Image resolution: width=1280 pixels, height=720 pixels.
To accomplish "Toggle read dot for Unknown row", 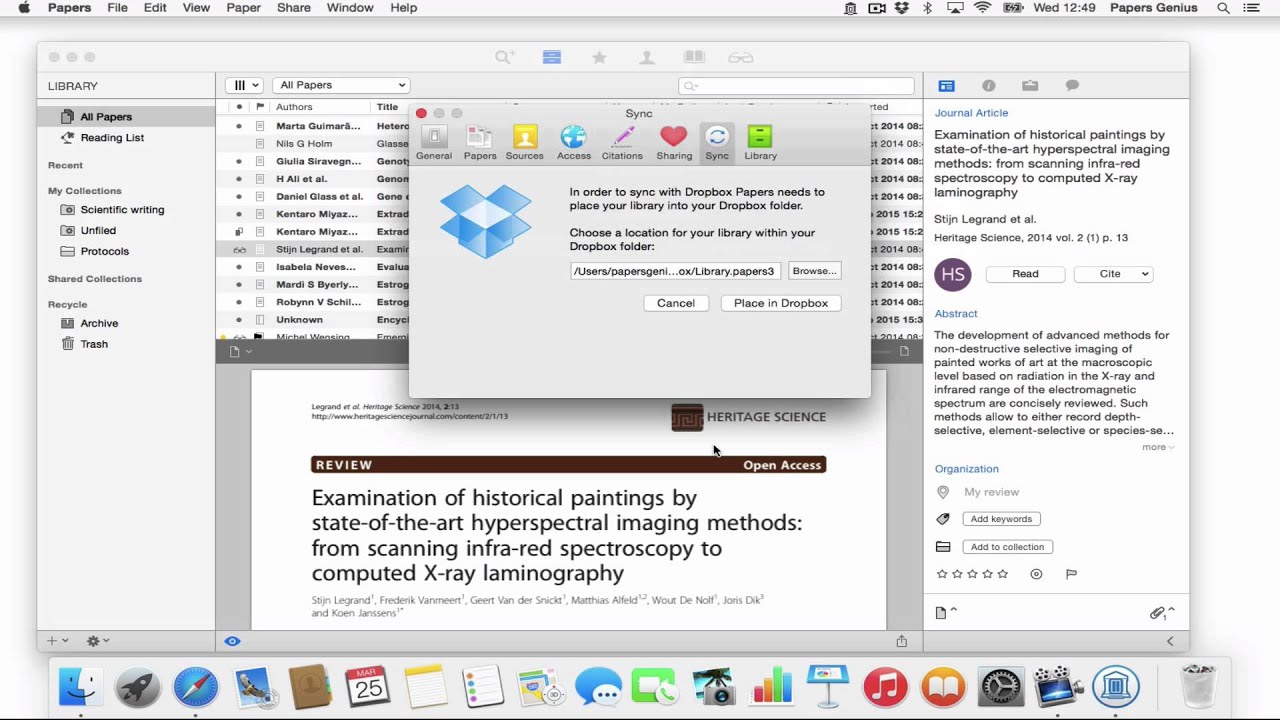I will [239, 320].
